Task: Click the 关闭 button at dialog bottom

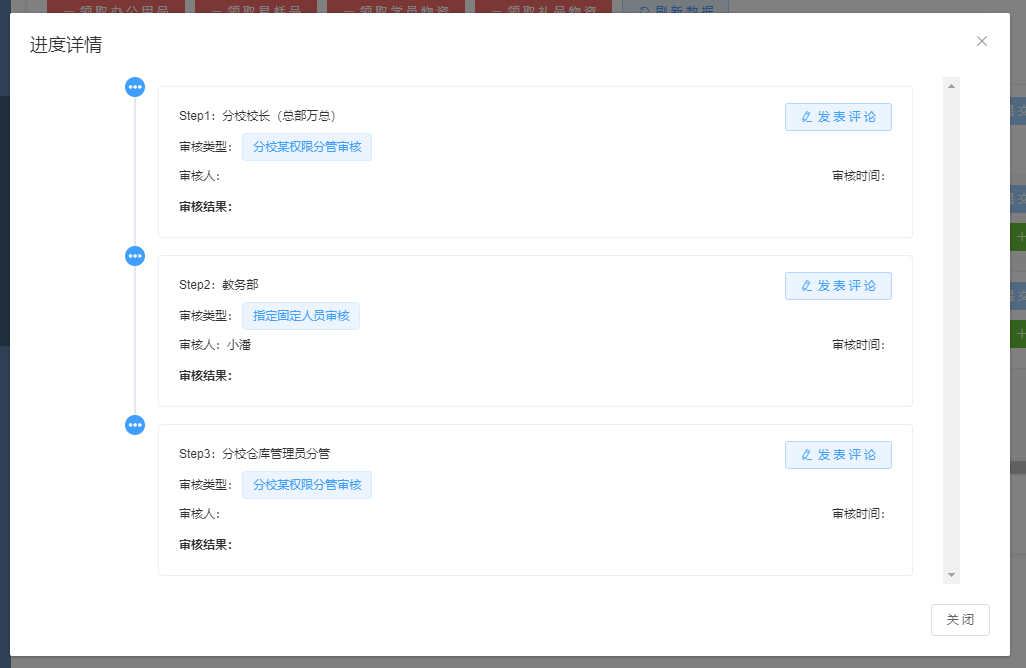Action: click(960, 620)
